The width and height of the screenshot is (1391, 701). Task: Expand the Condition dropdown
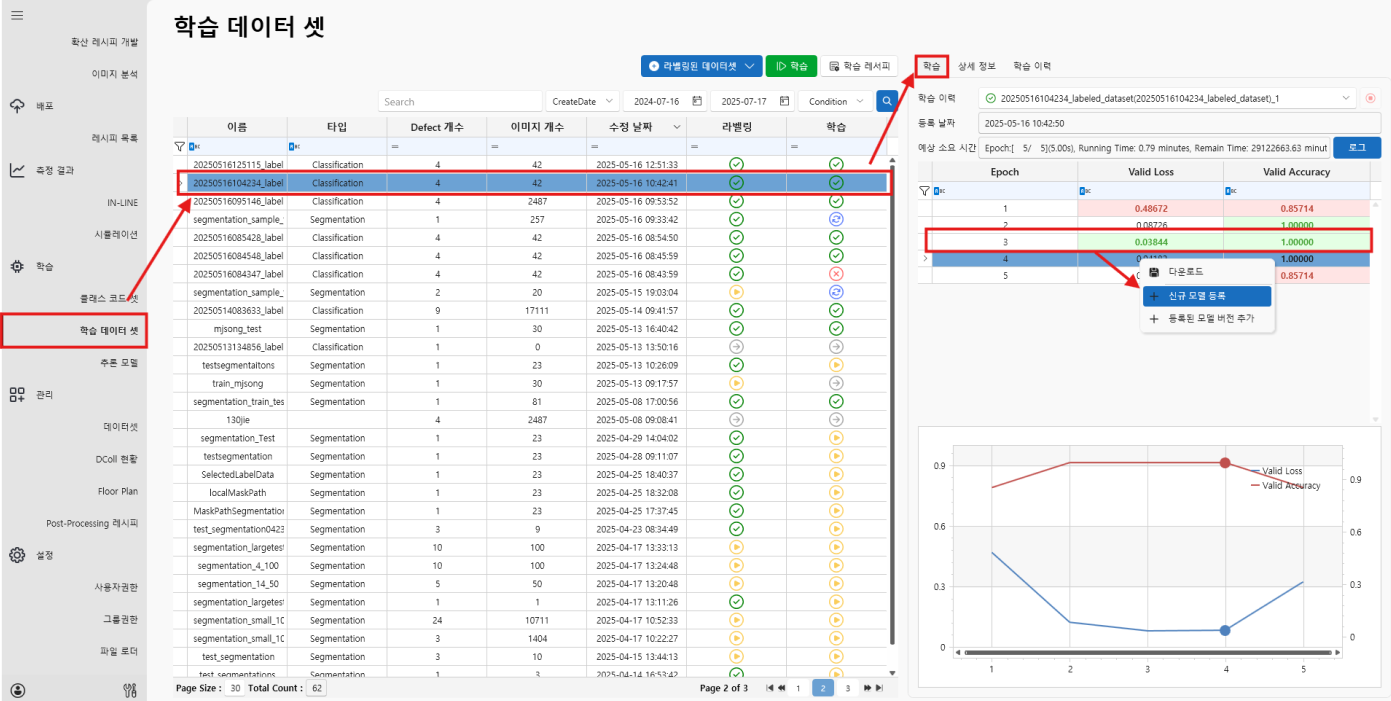coord(835,101)
